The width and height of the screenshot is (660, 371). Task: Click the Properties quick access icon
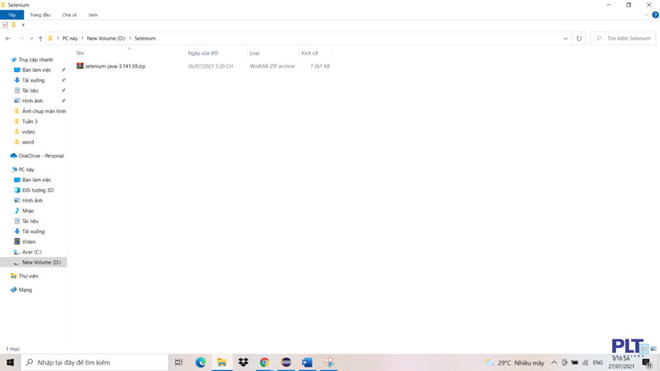pyautogui.click(x=5, y=25)
